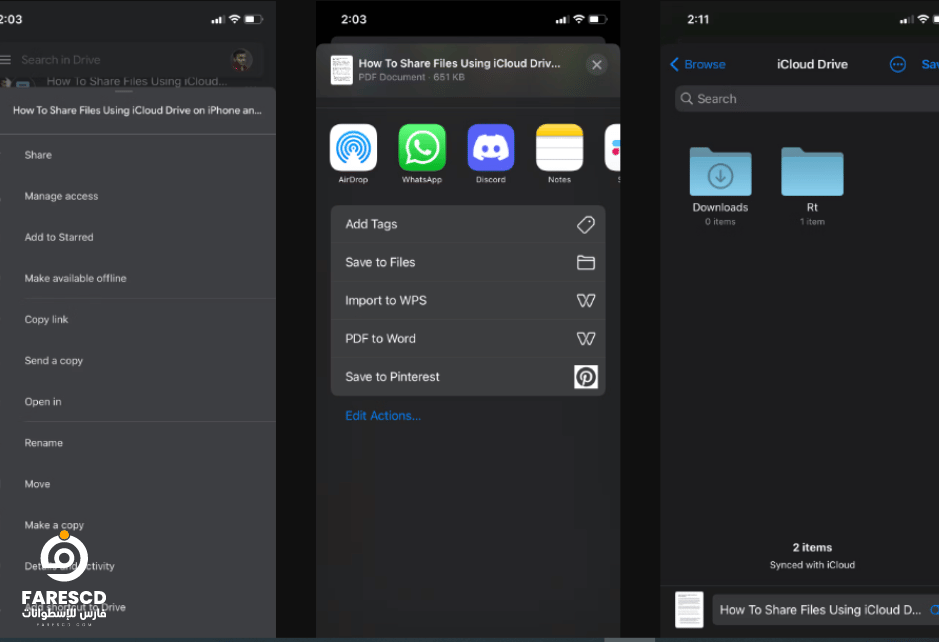Screen dimensions: 939x642
Task: Choose Open in option
Action: 138,402
